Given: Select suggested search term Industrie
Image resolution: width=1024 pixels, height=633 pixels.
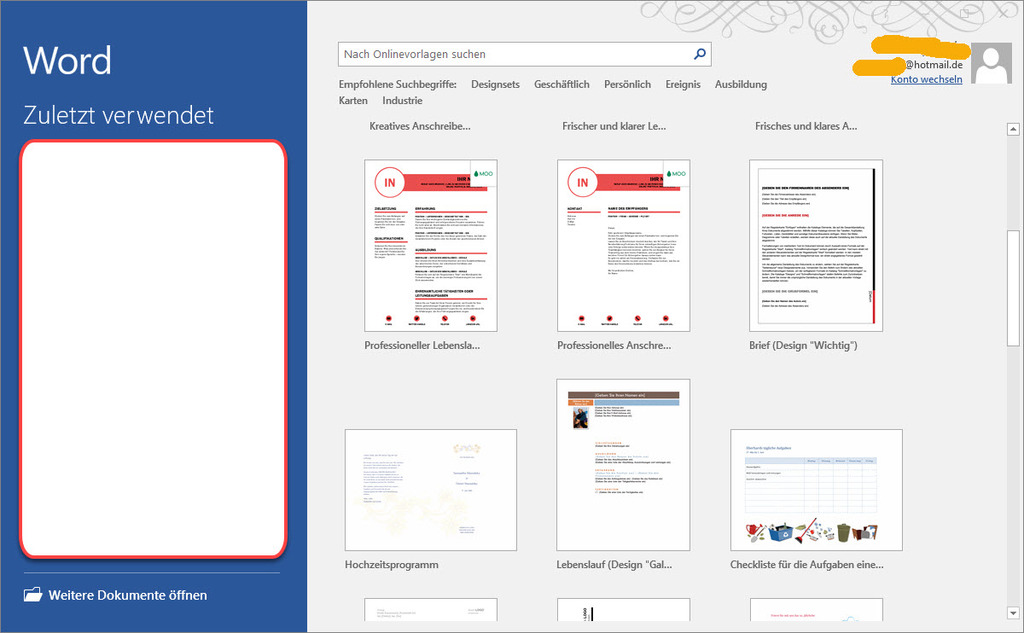Looking at the screenshot, I should coord(402,101).
